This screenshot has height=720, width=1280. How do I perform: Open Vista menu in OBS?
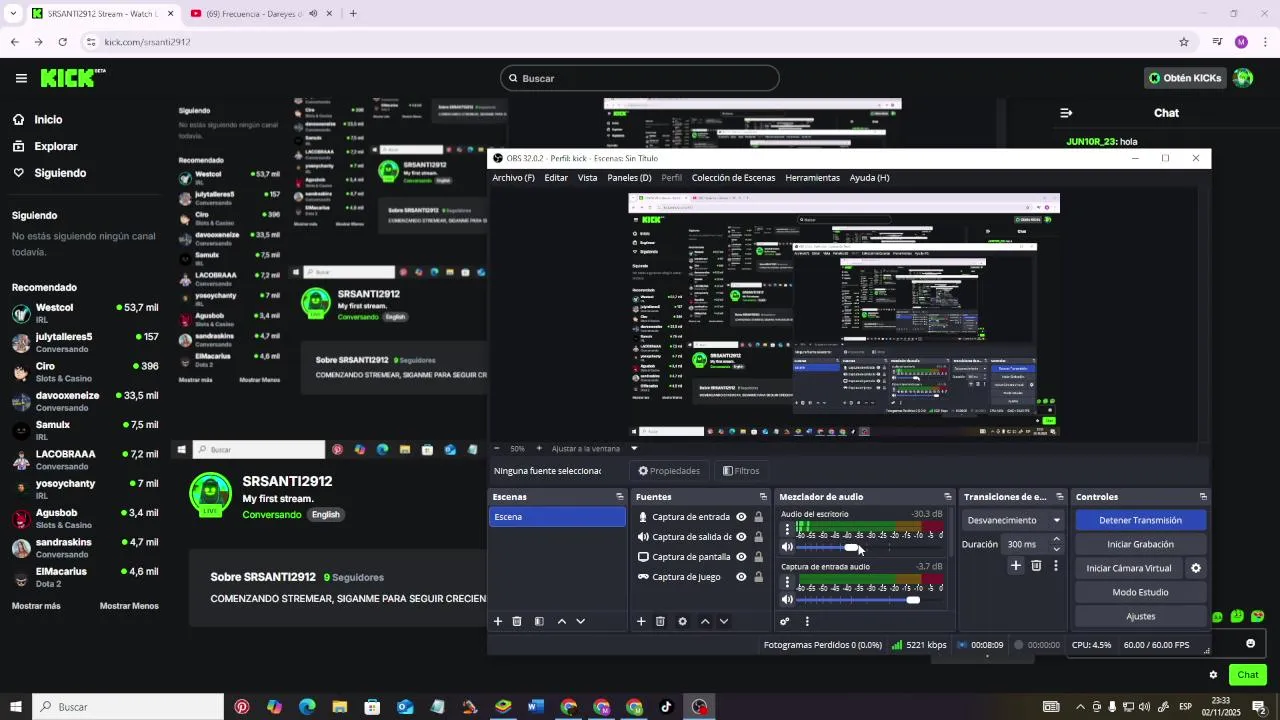pos(587,178)
